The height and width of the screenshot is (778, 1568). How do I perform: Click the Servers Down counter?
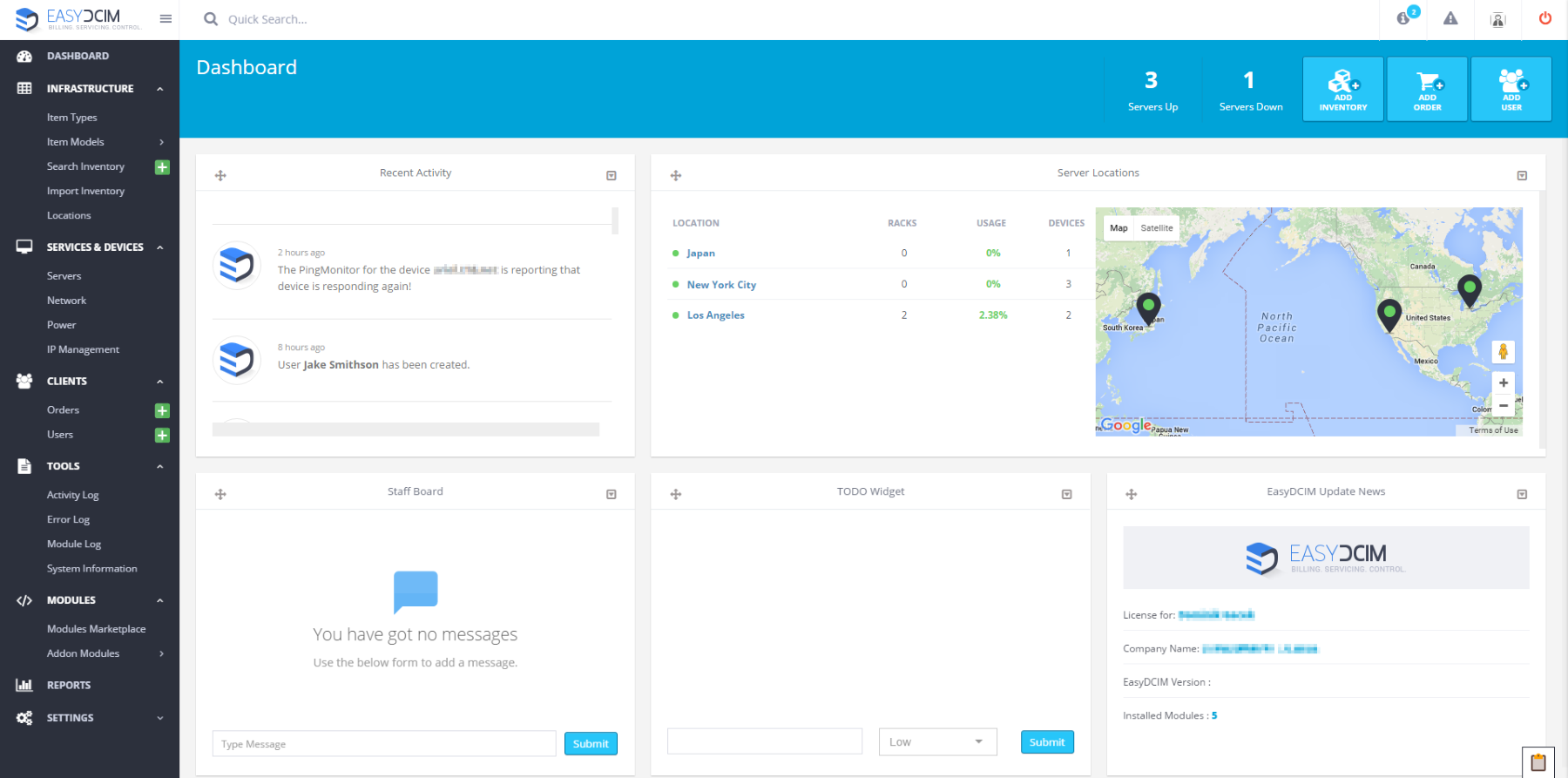1250,90
